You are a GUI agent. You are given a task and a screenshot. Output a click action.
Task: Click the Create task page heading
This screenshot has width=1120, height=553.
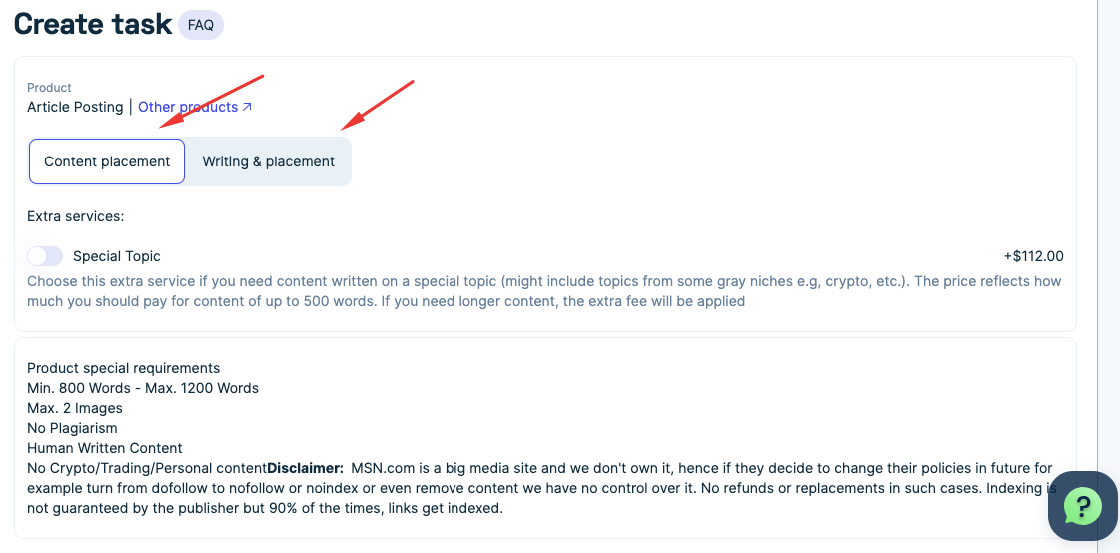pos(93,24)
